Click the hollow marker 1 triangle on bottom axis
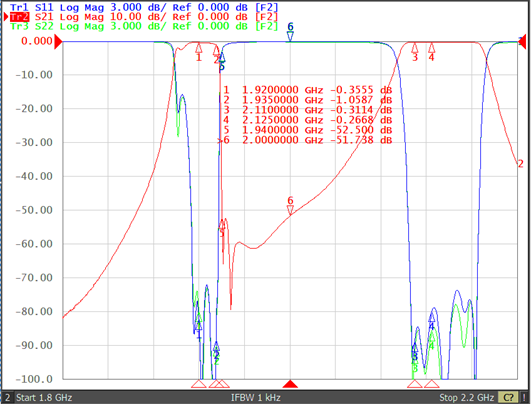 click(x=198, y=384)
